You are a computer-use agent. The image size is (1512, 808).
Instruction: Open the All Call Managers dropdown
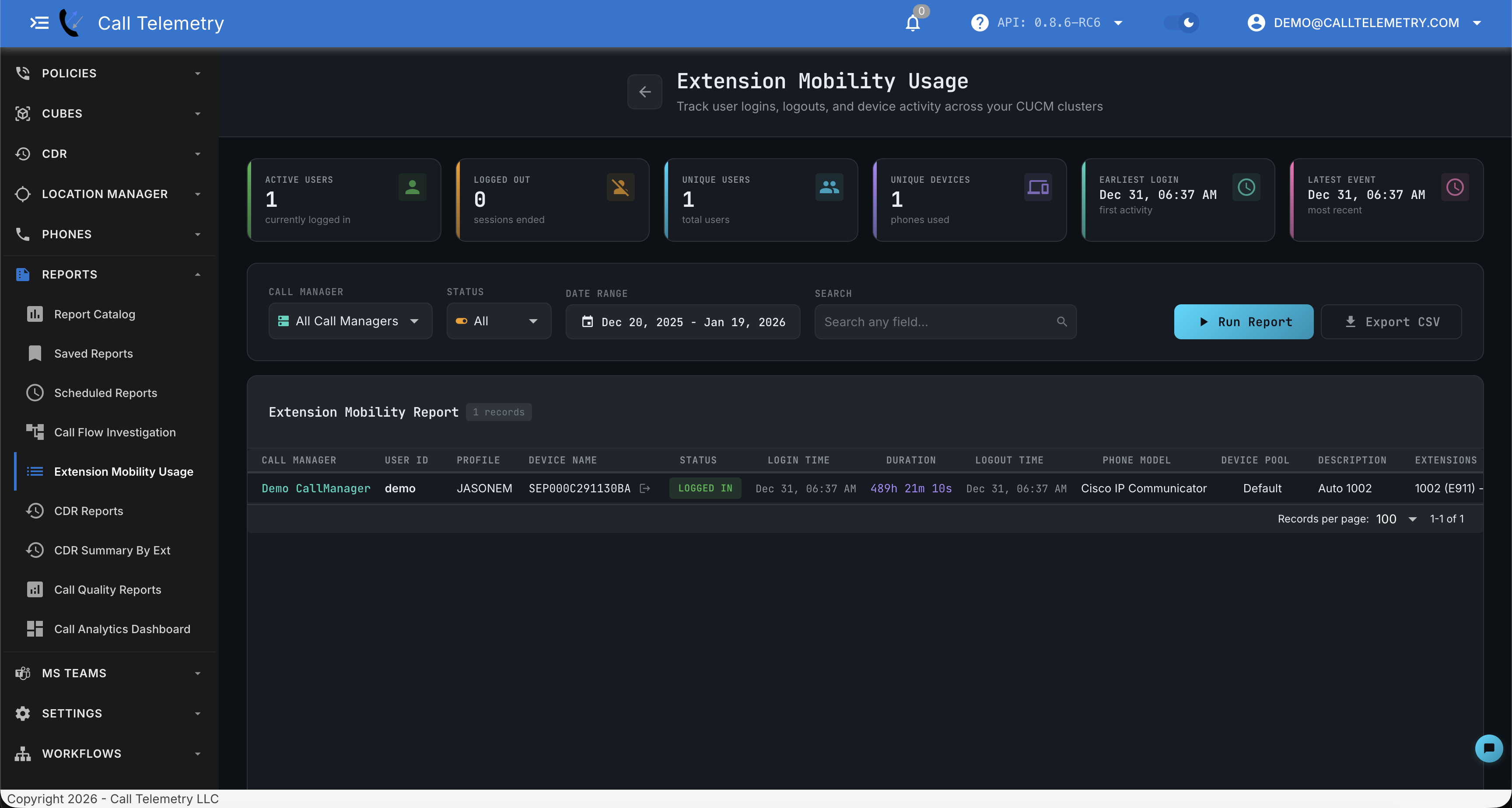(x=350, y=321)
